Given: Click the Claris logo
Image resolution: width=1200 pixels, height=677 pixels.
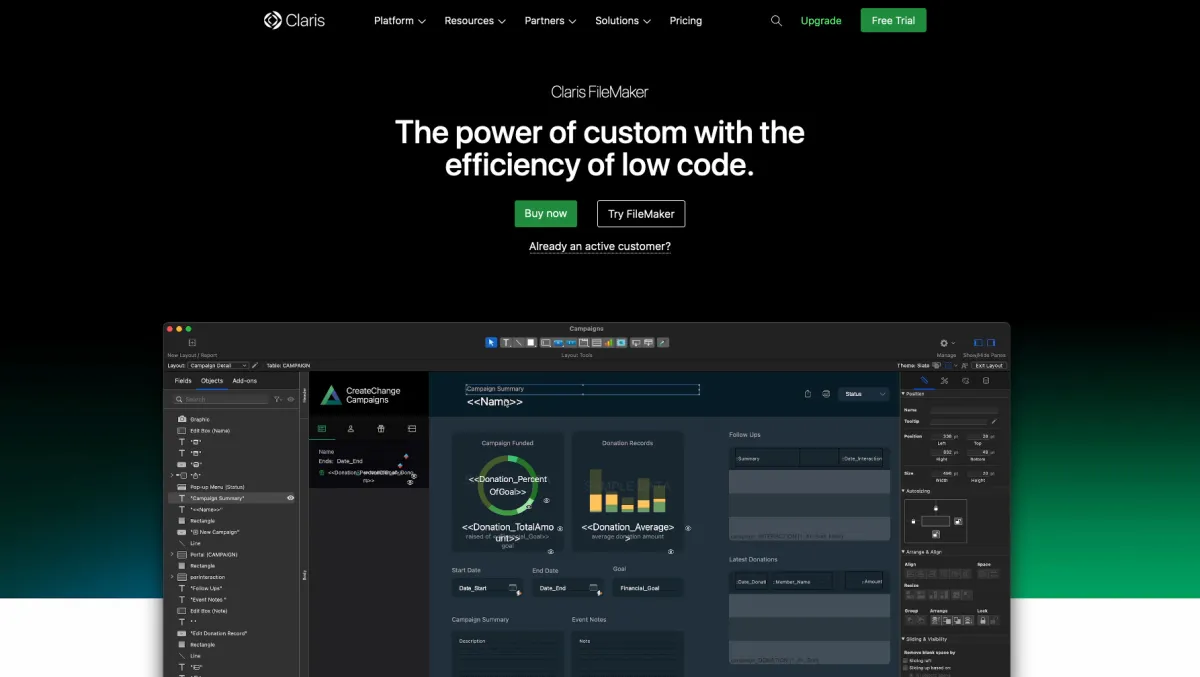Looking at the screenshot, I should tap(293, 20).
